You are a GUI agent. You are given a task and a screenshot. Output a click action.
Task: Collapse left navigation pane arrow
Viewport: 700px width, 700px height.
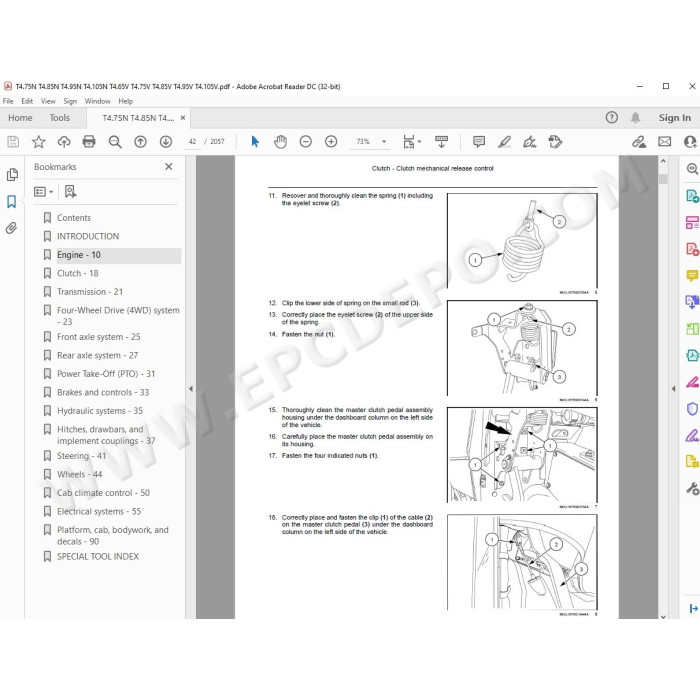click(191, 388)
